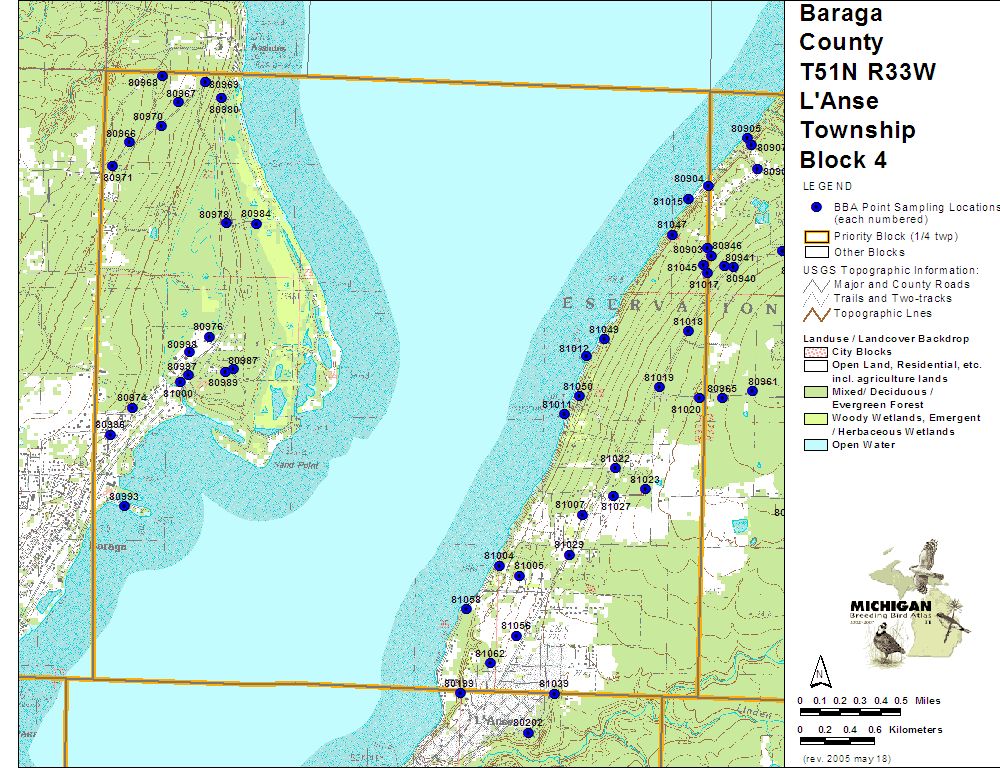Image resolution: width=1000 pixels, height=768 pixels.
Task: Select the Open Water blue swatch
Action: click(817, 445)
